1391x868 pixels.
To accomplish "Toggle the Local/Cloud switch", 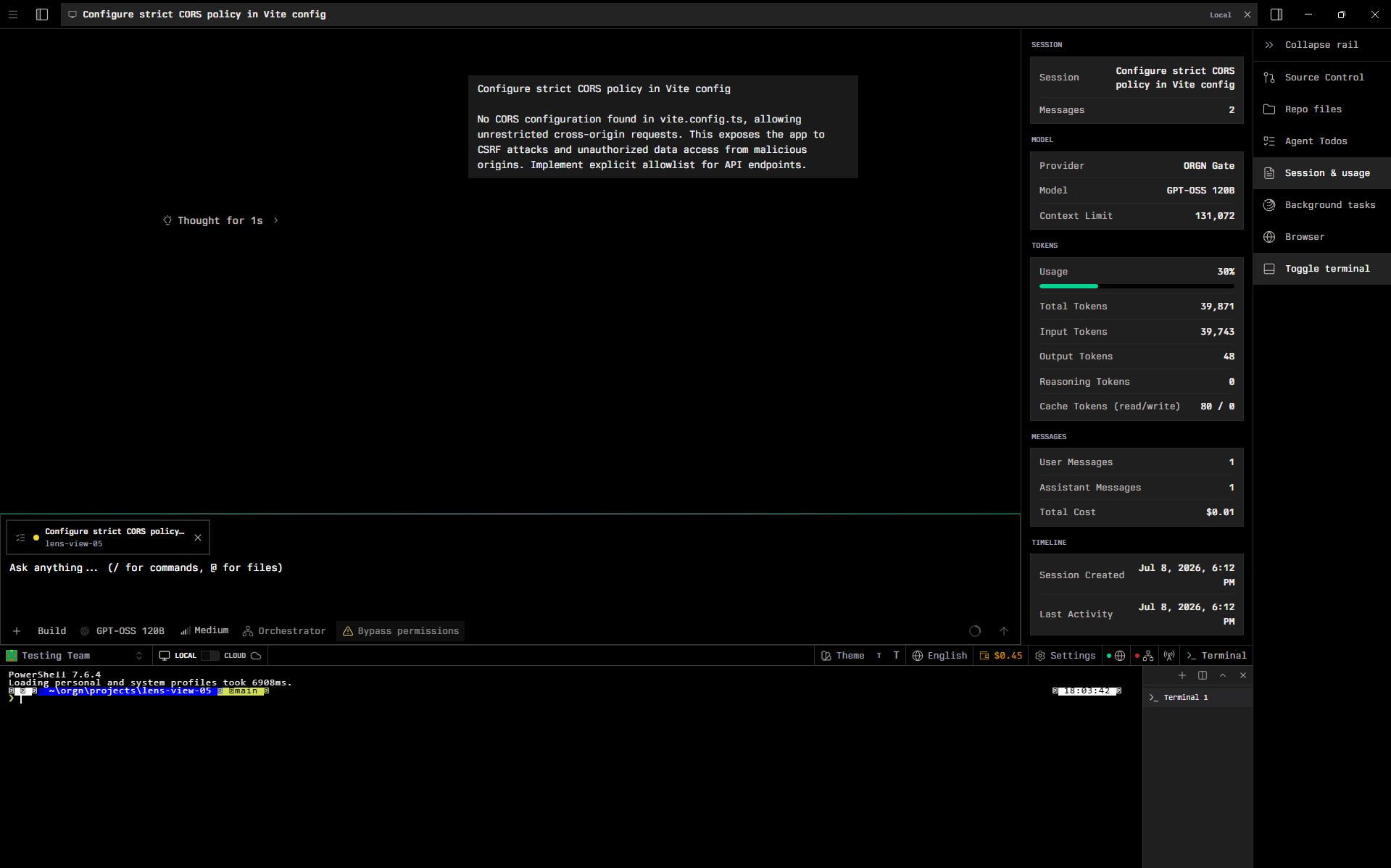I will (210, 656).
